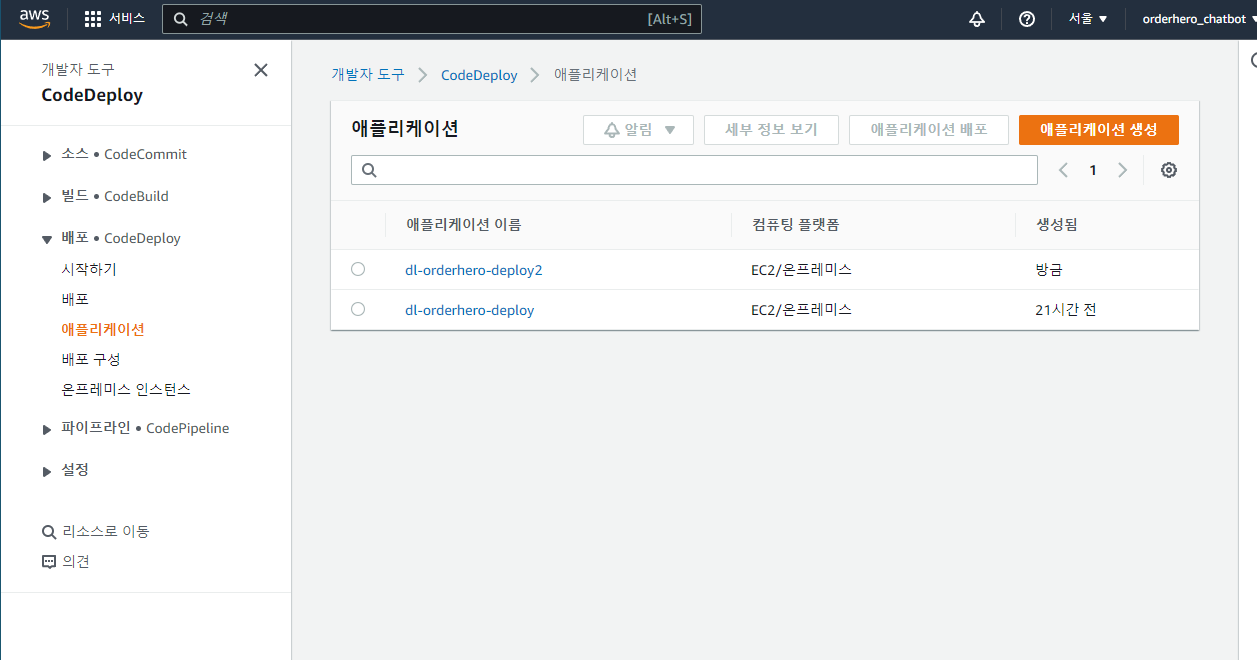This screenshot has height=660, width=1257.
Task: Click the 생성됨 column header
Action: tap(1056, 225)
